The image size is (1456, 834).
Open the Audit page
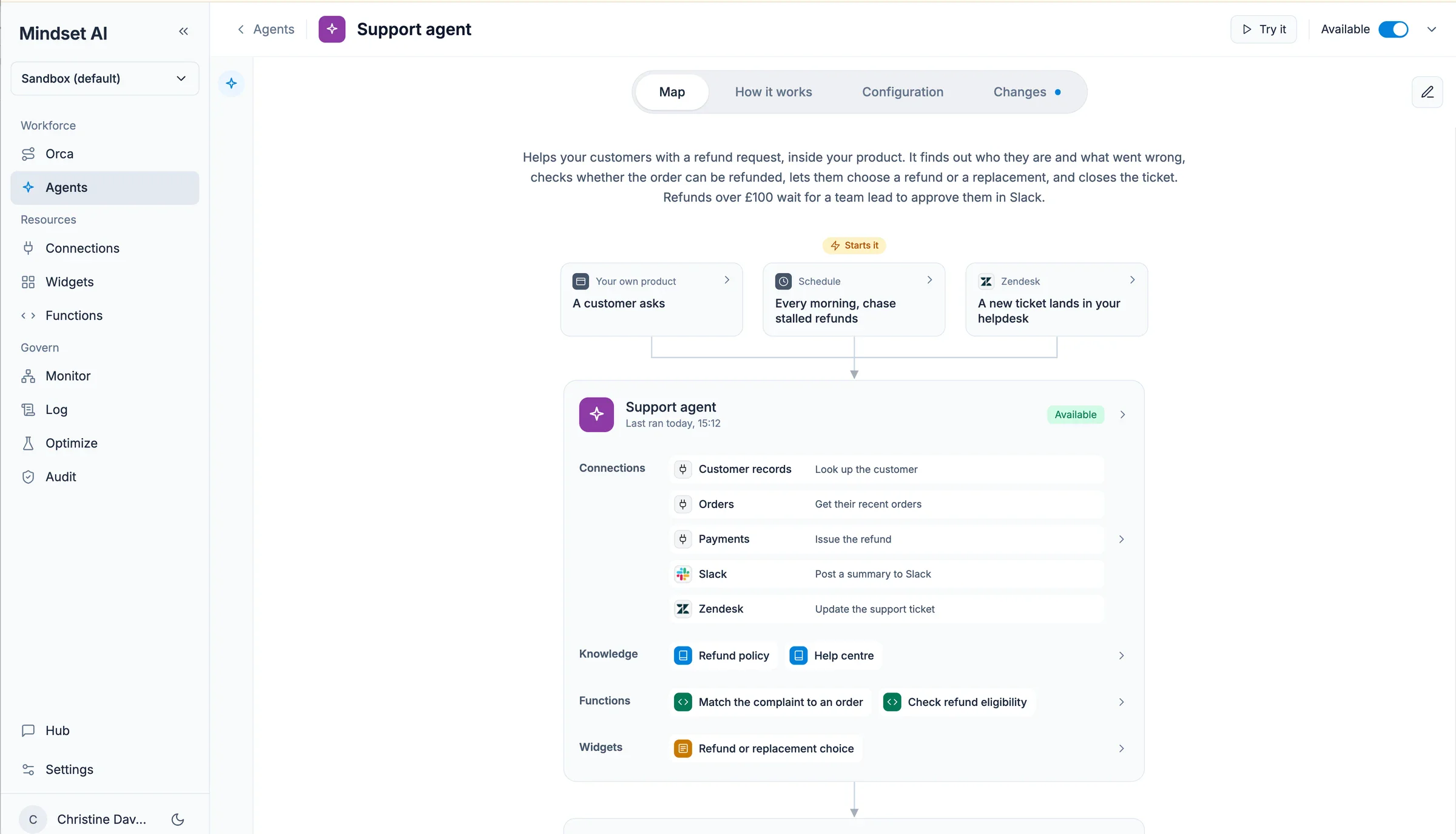tap(104, 477)
